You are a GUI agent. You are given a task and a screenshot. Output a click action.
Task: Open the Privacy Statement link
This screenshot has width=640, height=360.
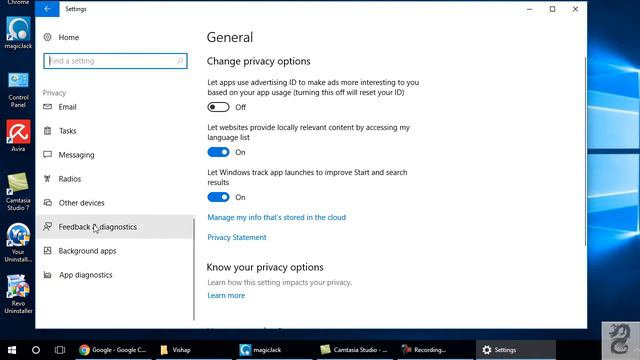click(x=237, y=237)
